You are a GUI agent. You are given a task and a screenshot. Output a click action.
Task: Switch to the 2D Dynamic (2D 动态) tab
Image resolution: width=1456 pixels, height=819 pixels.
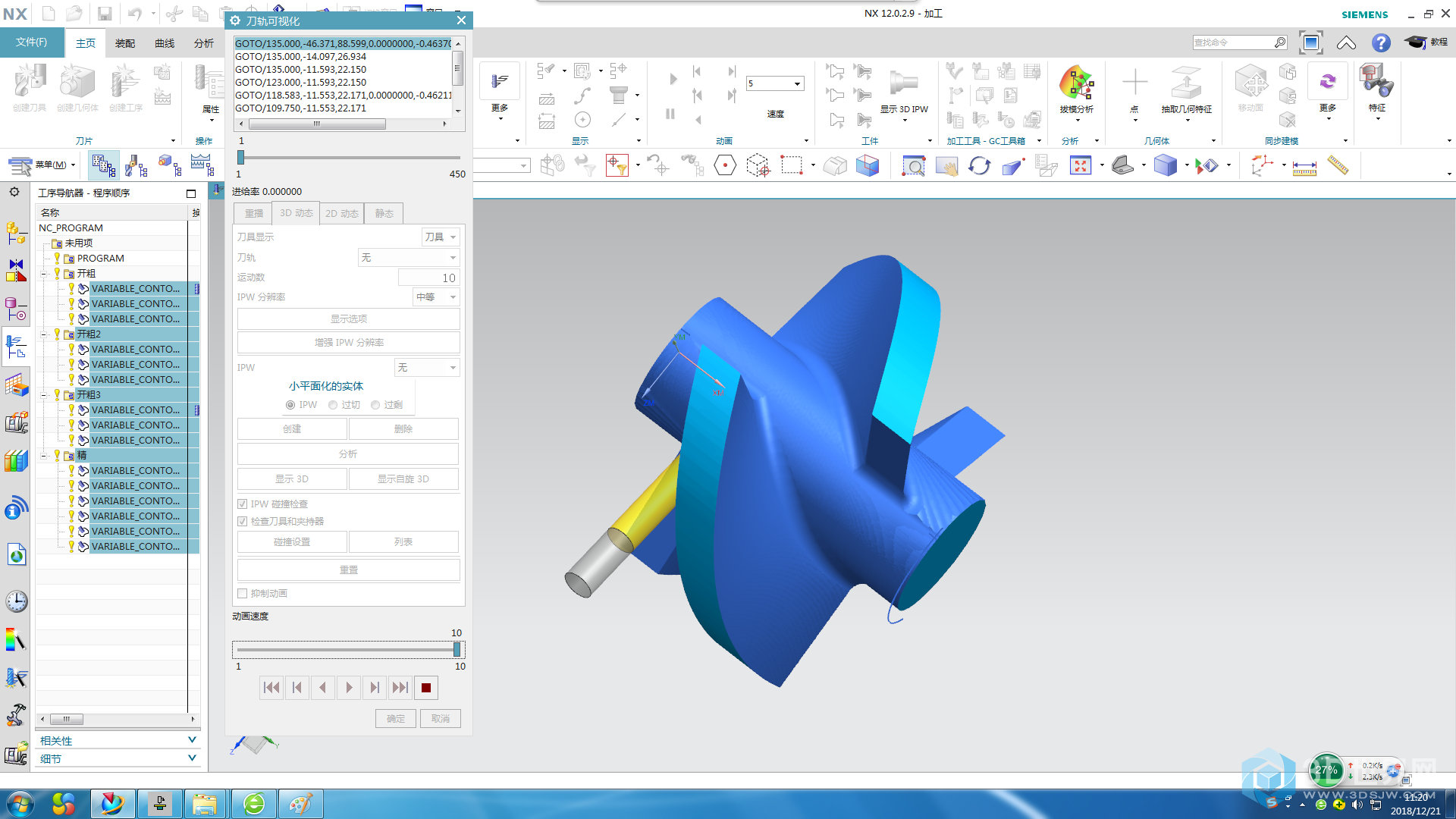342,213
